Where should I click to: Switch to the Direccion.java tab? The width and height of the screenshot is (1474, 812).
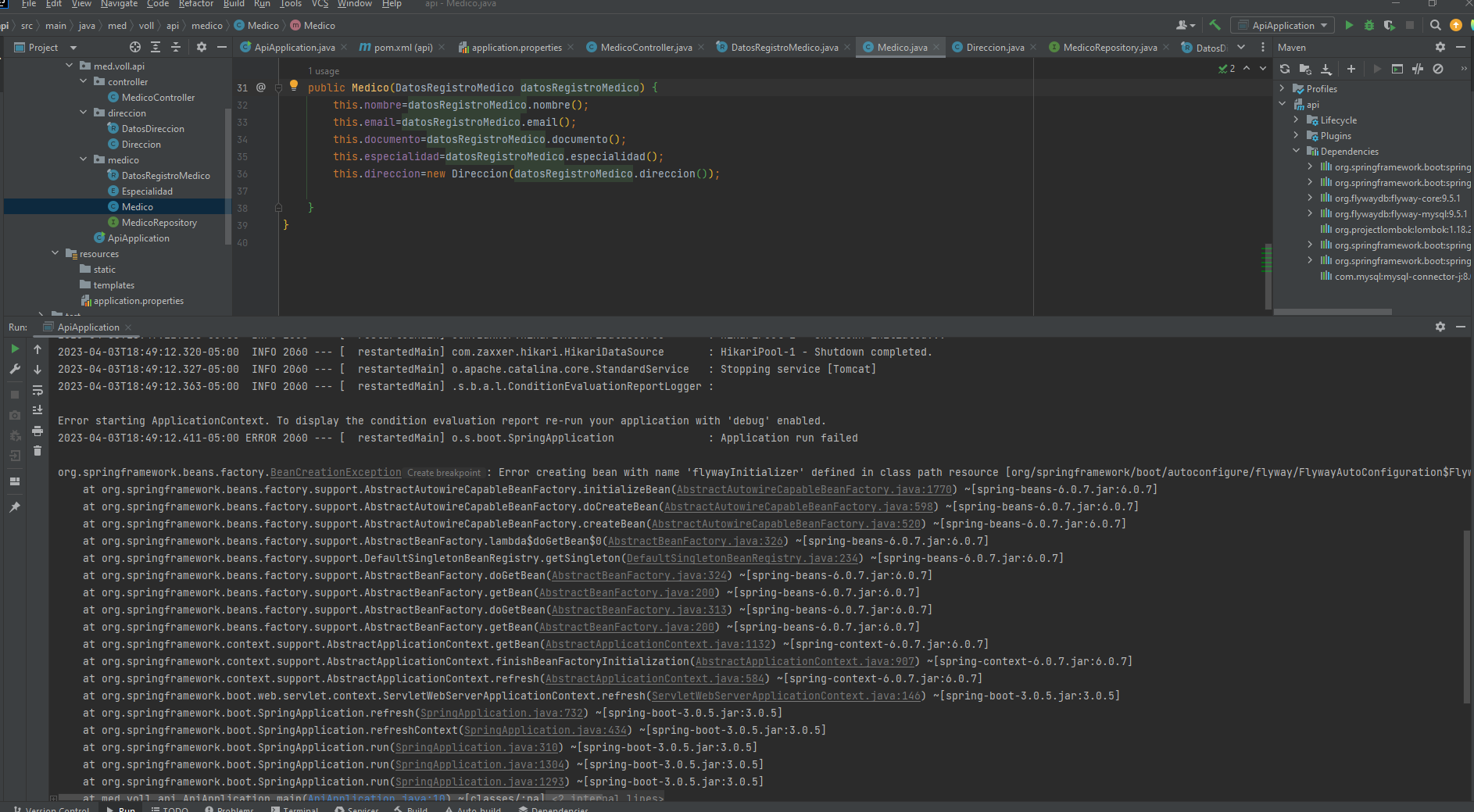[994, 47]
